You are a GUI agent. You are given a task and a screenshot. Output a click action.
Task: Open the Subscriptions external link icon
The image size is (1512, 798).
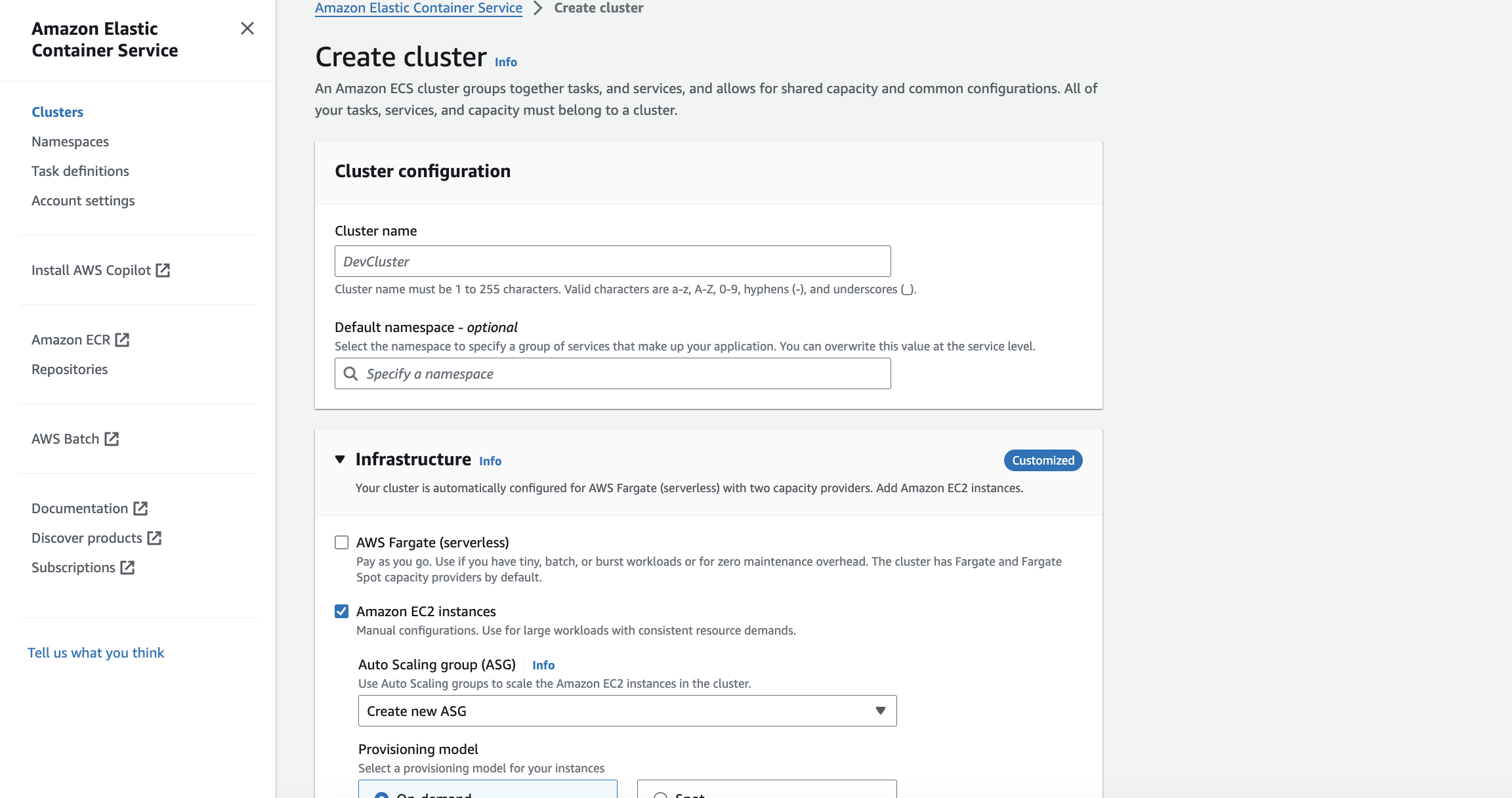click(x=127, y=567)
